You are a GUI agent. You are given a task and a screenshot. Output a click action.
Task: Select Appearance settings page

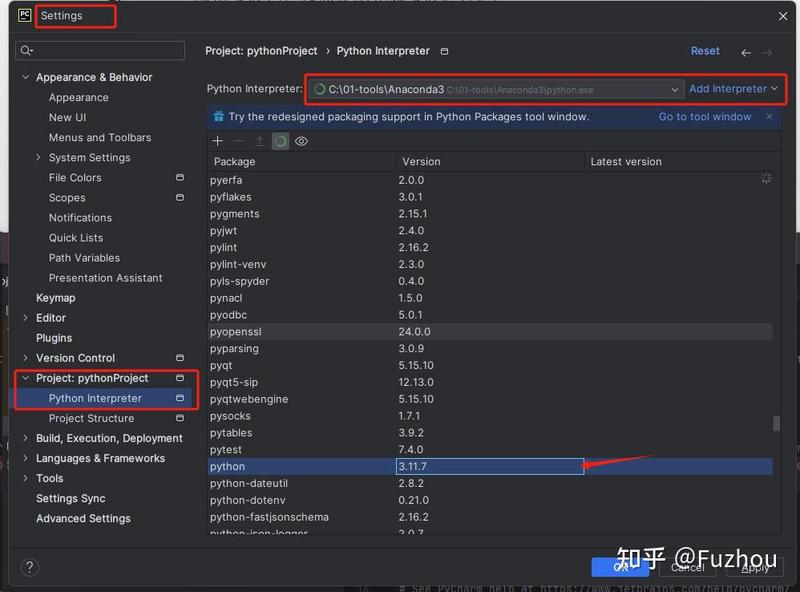pyautogui.click(x=79, y=97)
